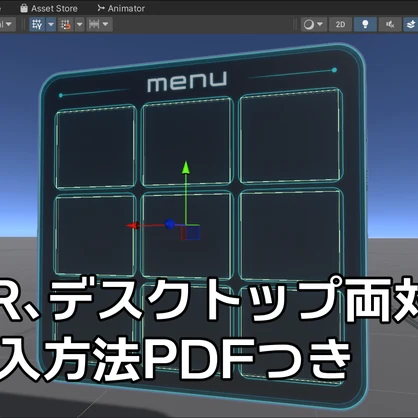418x418 pixels.
Task: Click the red X-axis gizmo arrow
Action: 132,226
